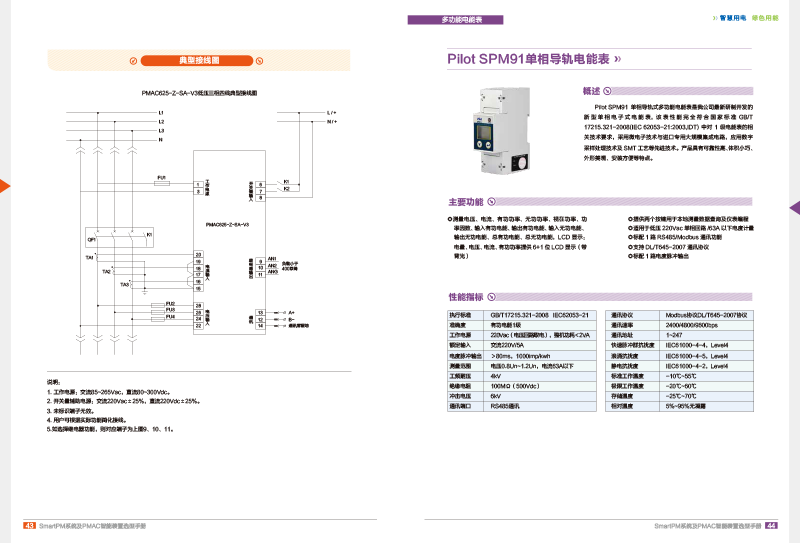The width and height of the screenshot is (800, 543).
Task: Click the 通讯协议 row in the specs table
Action: [x=680, y=315]
